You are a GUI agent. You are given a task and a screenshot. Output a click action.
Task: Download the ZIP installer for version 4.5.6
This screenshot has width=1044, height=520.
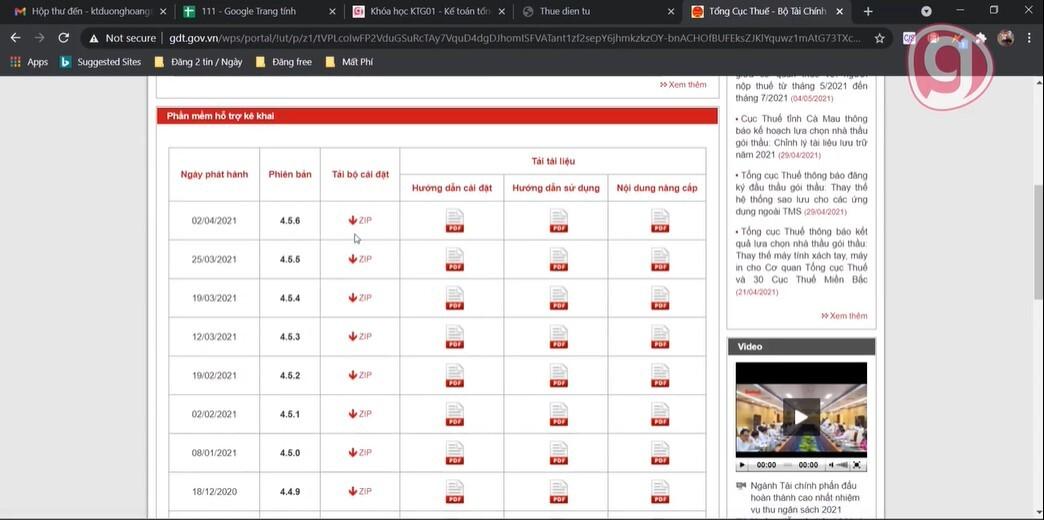coord(360,220)
